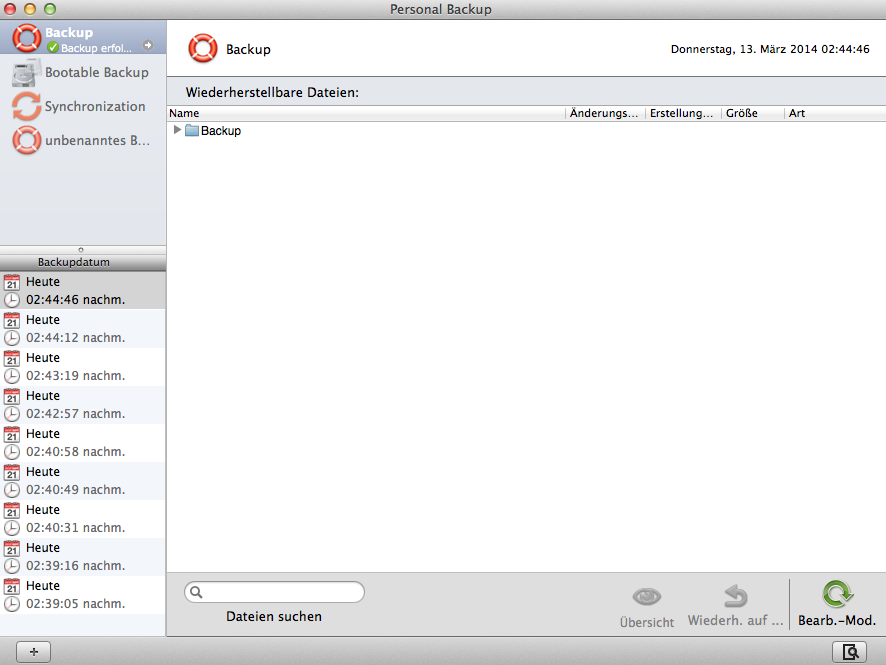Click the arrow next to Backup erfol...
This screenshot has height=665, width=886.
(148, 45)
